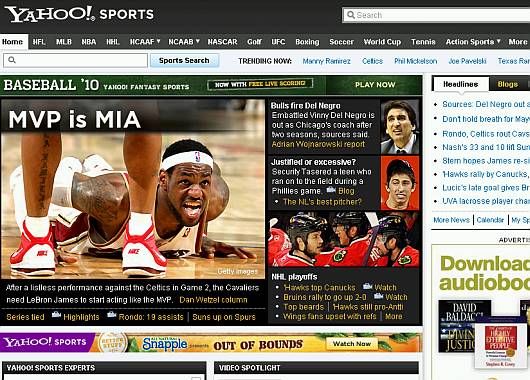Focus the Sports Search text field

(75, 60)
